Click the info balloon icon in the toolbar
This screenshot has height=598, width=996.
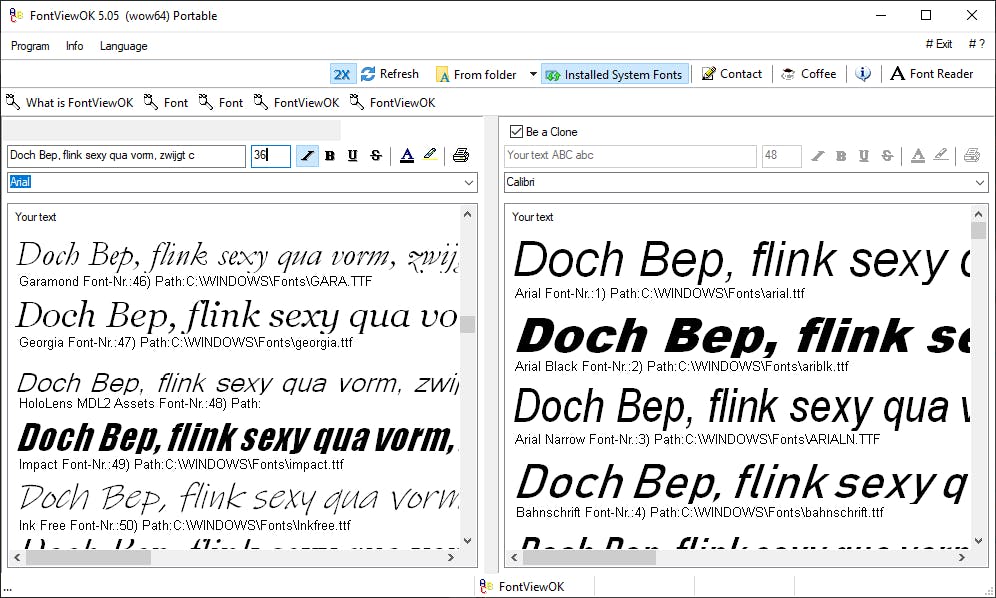[863, 73]
